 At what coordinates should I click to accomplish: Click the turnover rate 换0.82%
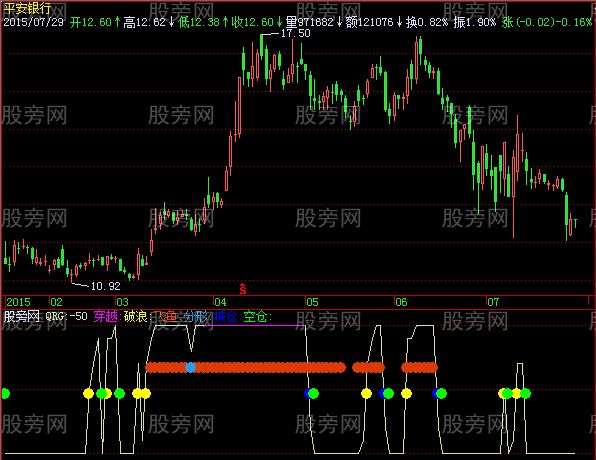pos(427,22)
